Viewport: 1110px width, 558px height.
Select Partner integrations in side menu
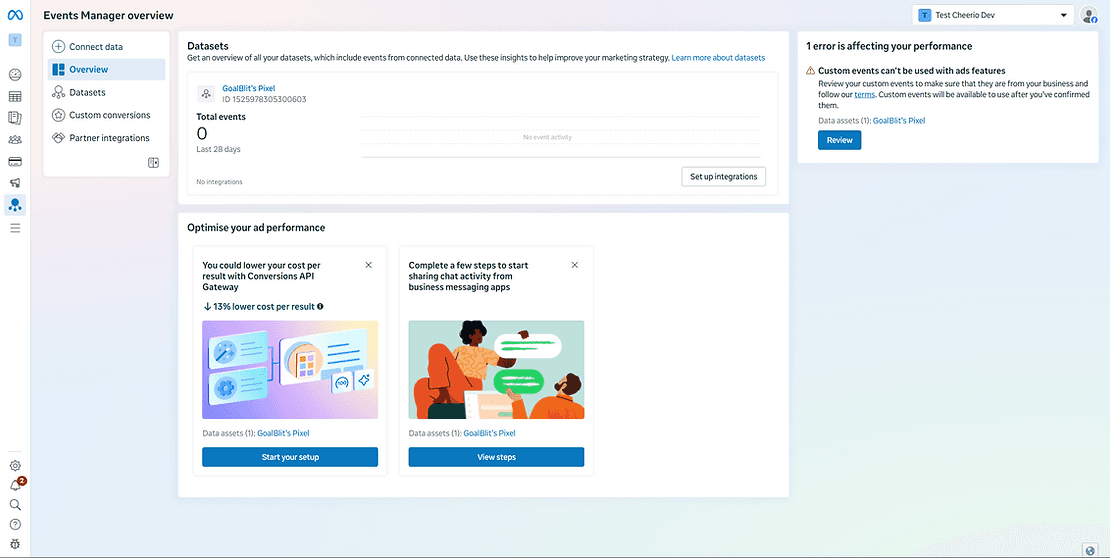point(106,137)
